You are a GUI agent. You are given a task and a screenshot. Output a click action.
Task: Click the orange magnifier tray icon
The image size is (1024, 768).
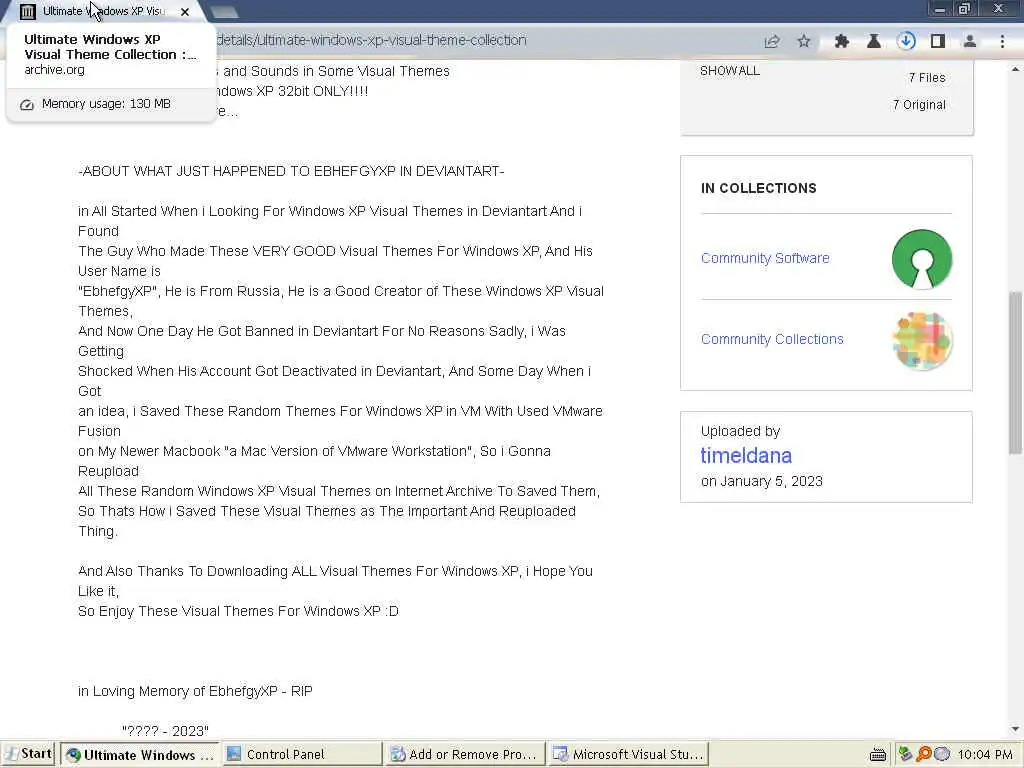[923, 754]
